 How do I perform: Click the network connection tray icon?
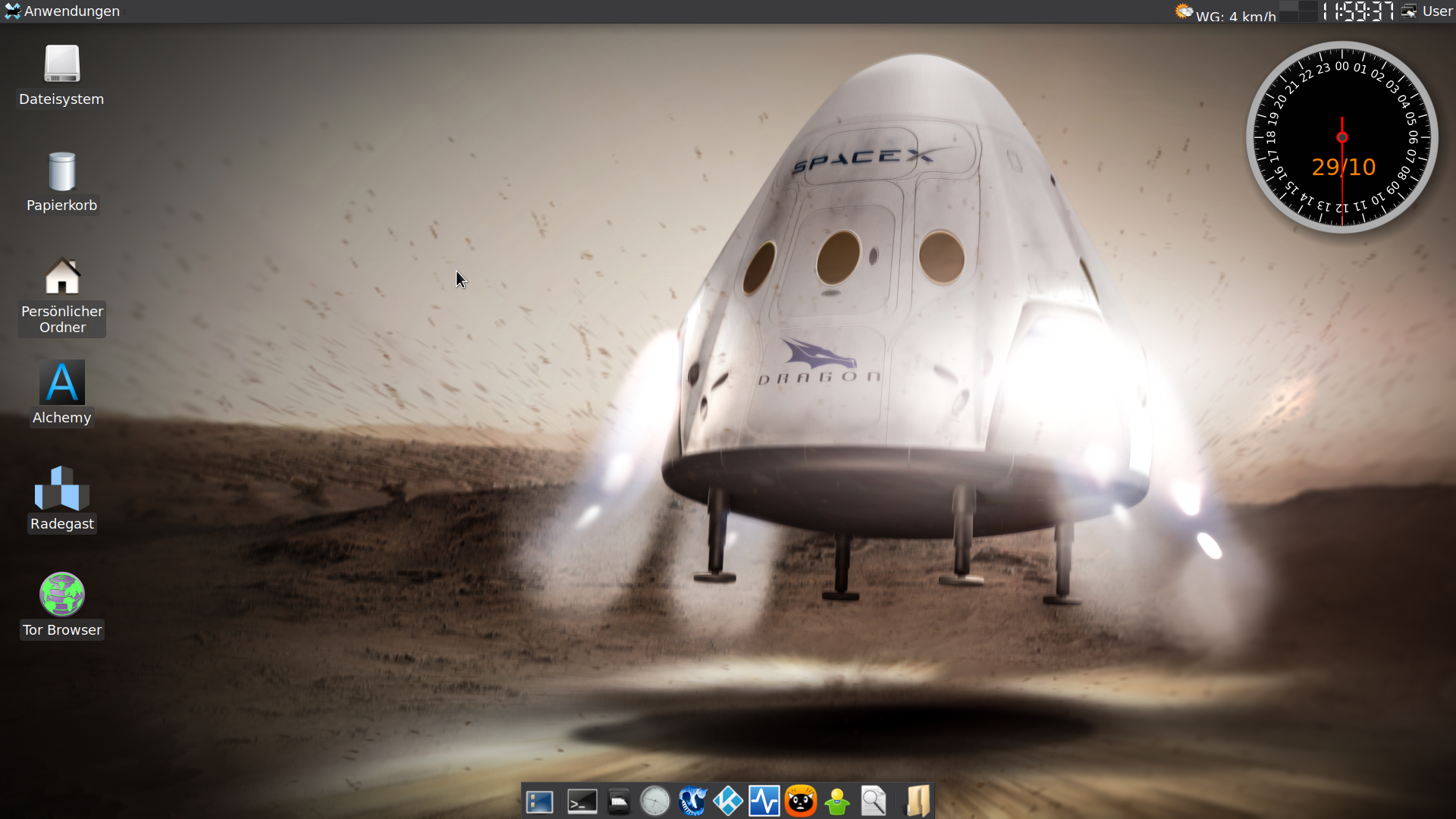point(1409,11)
